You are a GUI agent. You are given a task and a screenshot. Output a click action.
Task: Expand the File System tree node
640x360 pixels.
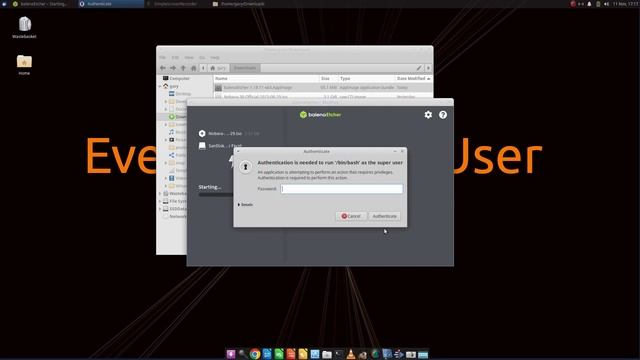[x=160, y=201]
